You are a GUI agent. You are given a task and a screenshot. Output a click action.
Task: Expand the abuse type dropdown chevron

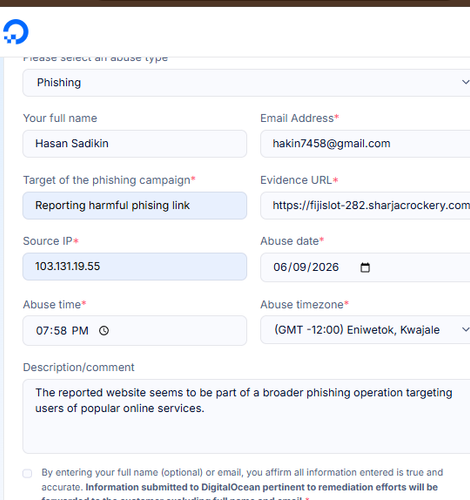pos(465,82)
